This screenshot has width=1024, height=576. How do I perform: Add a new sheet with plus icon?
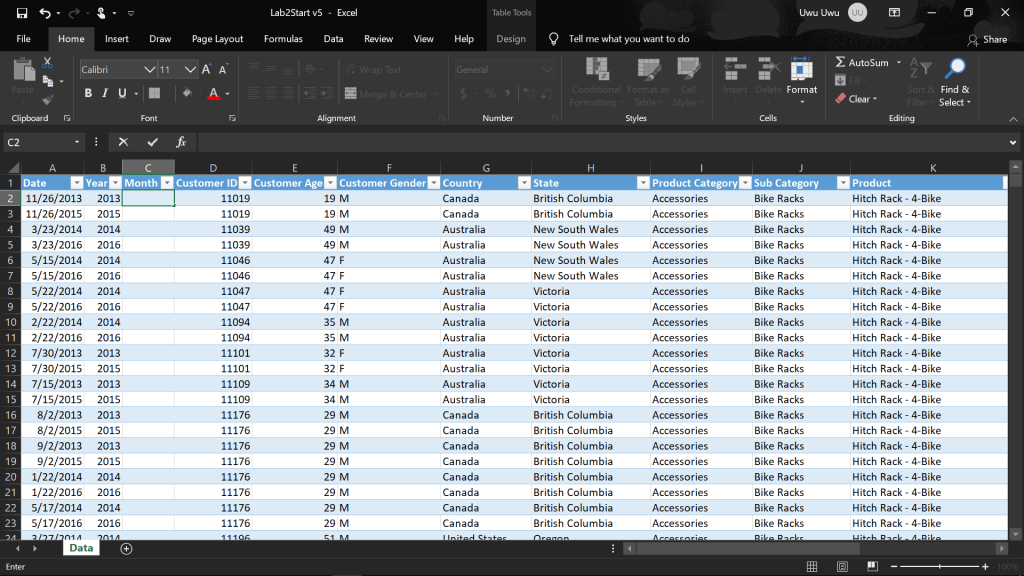pos(126,548)
